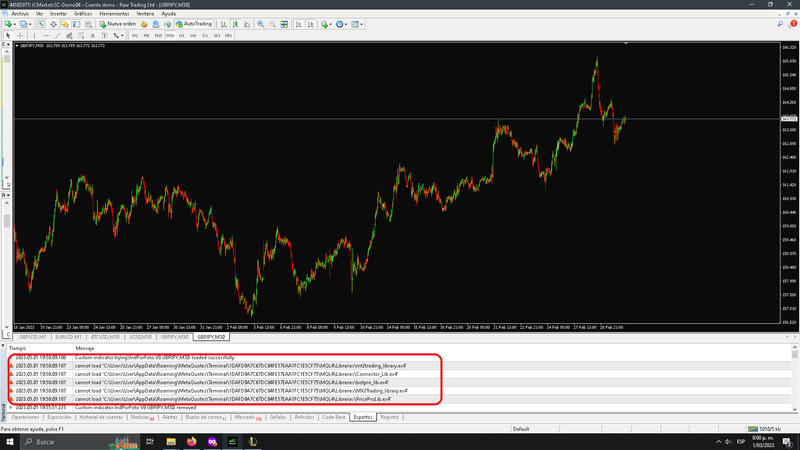Enable chart auto scroll
The image size is (800, 450).
point(298,24)
